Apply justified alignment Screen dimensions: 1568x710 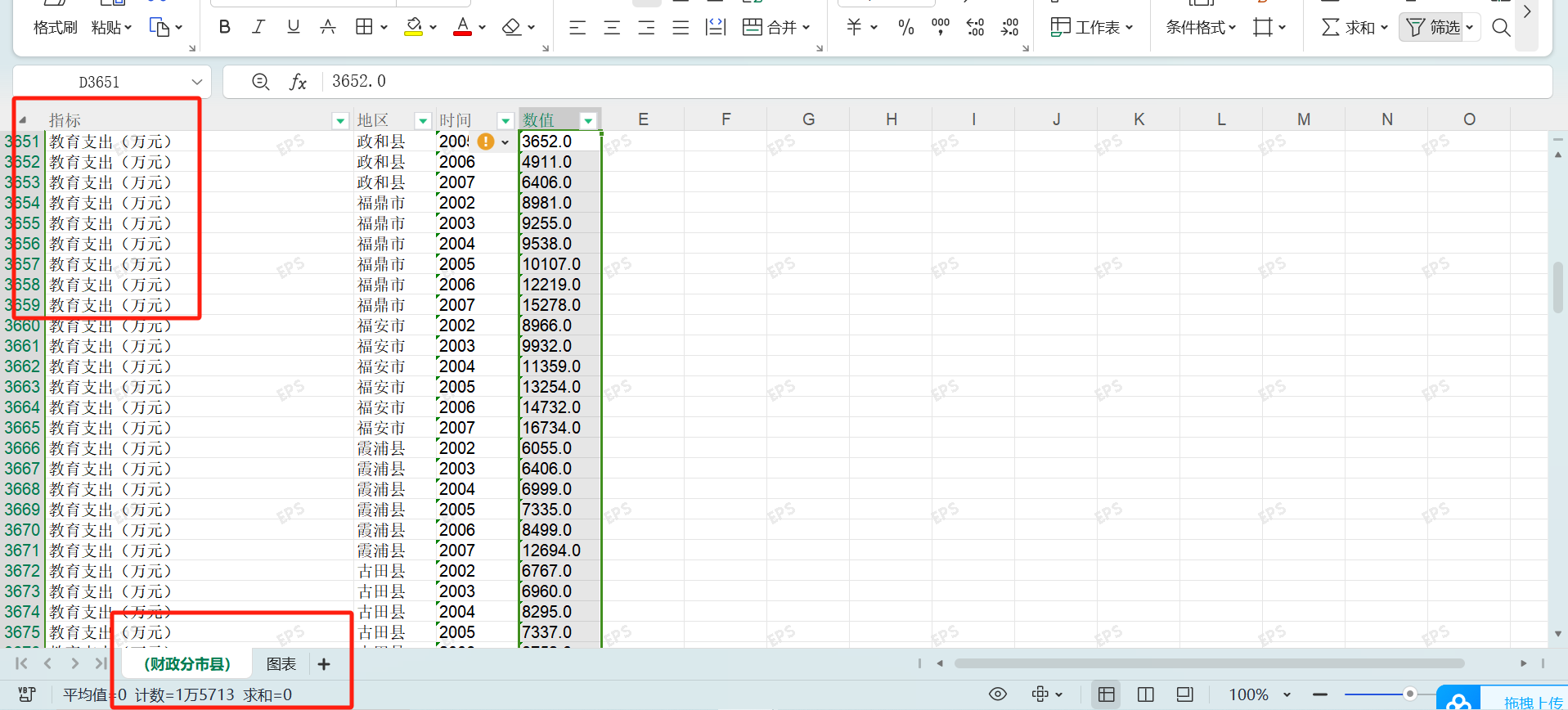coord(681,28)
